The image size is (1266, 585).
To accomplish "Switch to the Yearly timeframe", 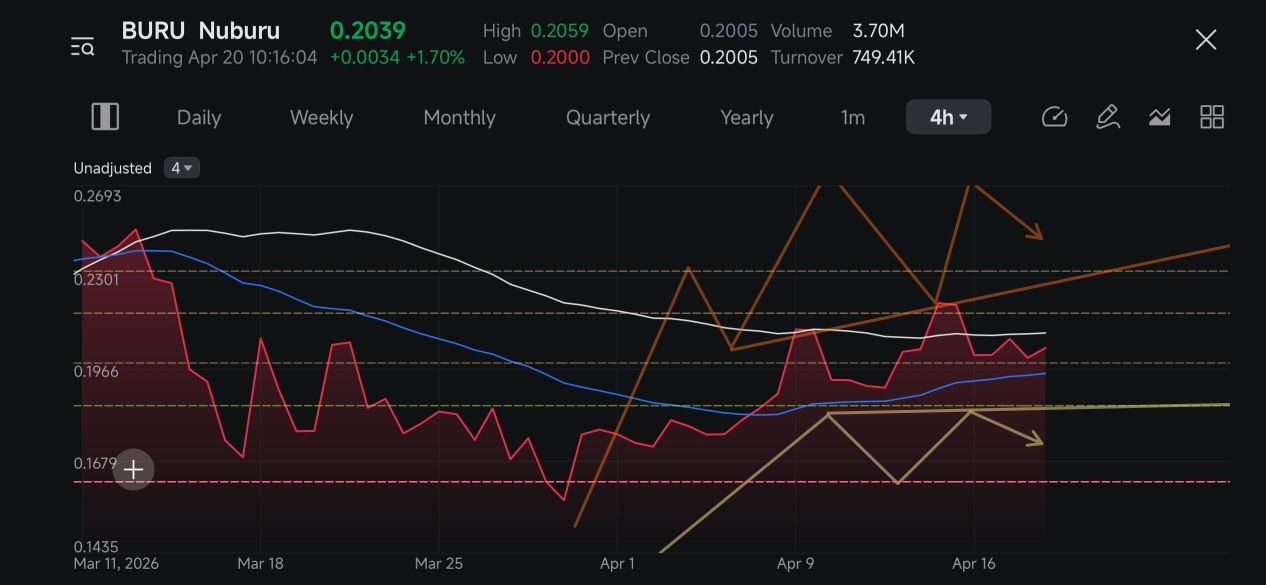I will [x=747, y=117].
